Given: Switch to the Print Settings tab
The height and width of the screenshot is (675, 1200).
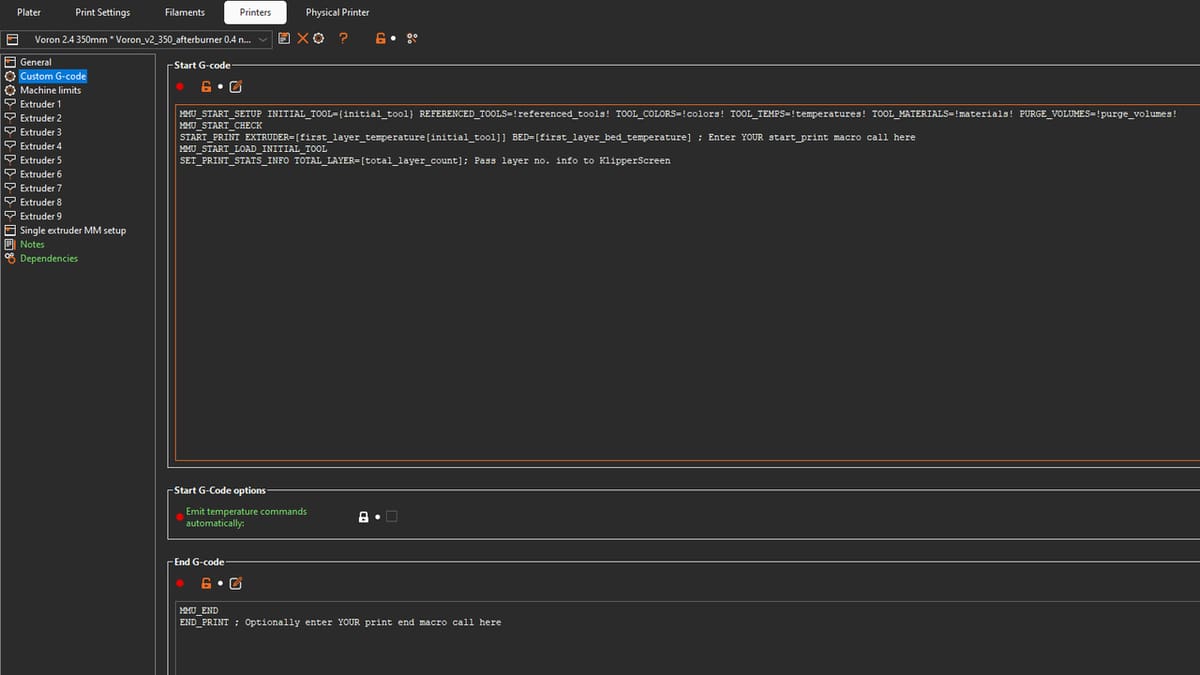Looking at the screenshot, I should tap(103, 12).
